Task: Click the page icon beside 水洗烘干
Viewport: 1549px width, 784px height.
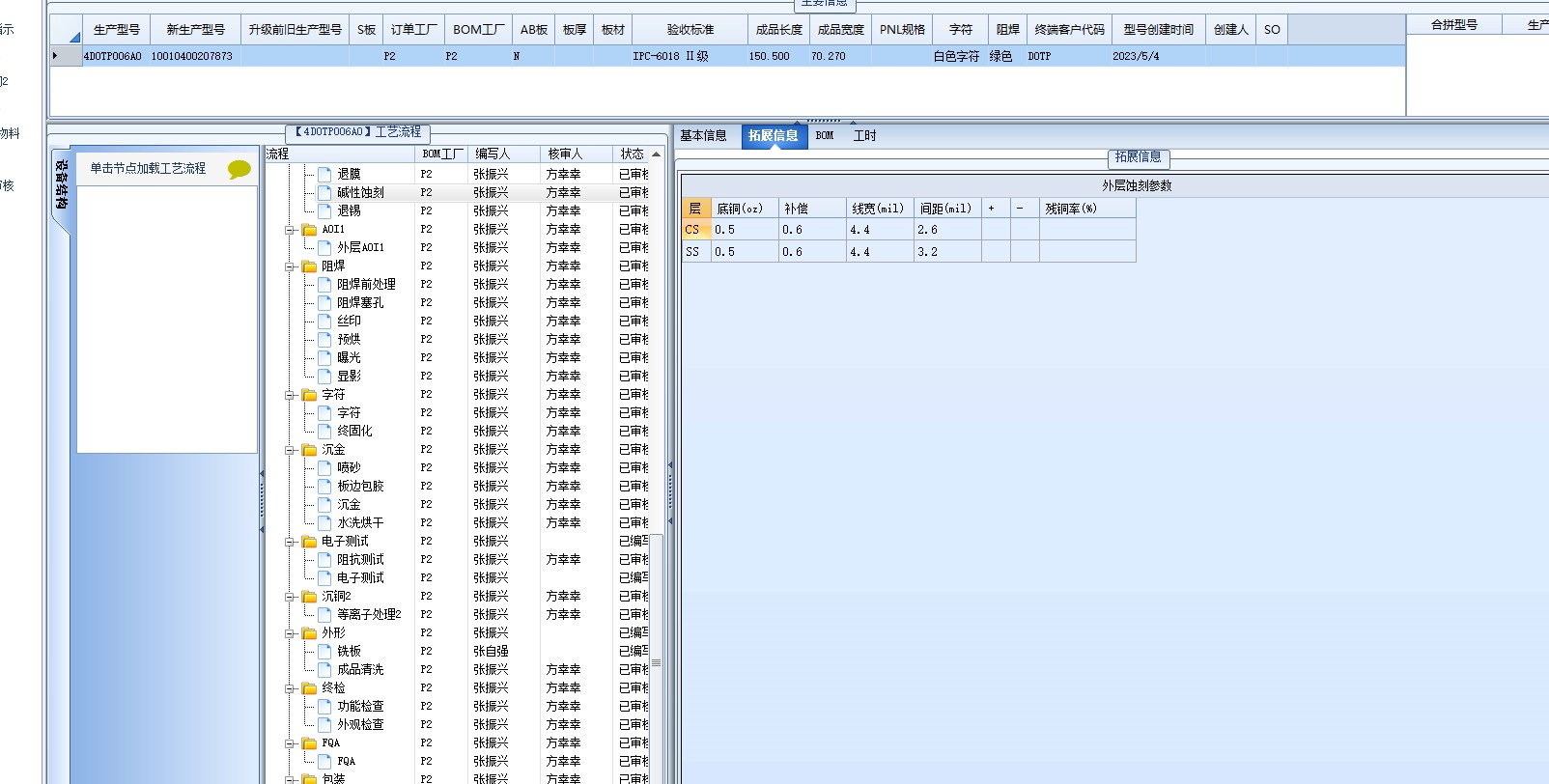Action: (324, 522)
